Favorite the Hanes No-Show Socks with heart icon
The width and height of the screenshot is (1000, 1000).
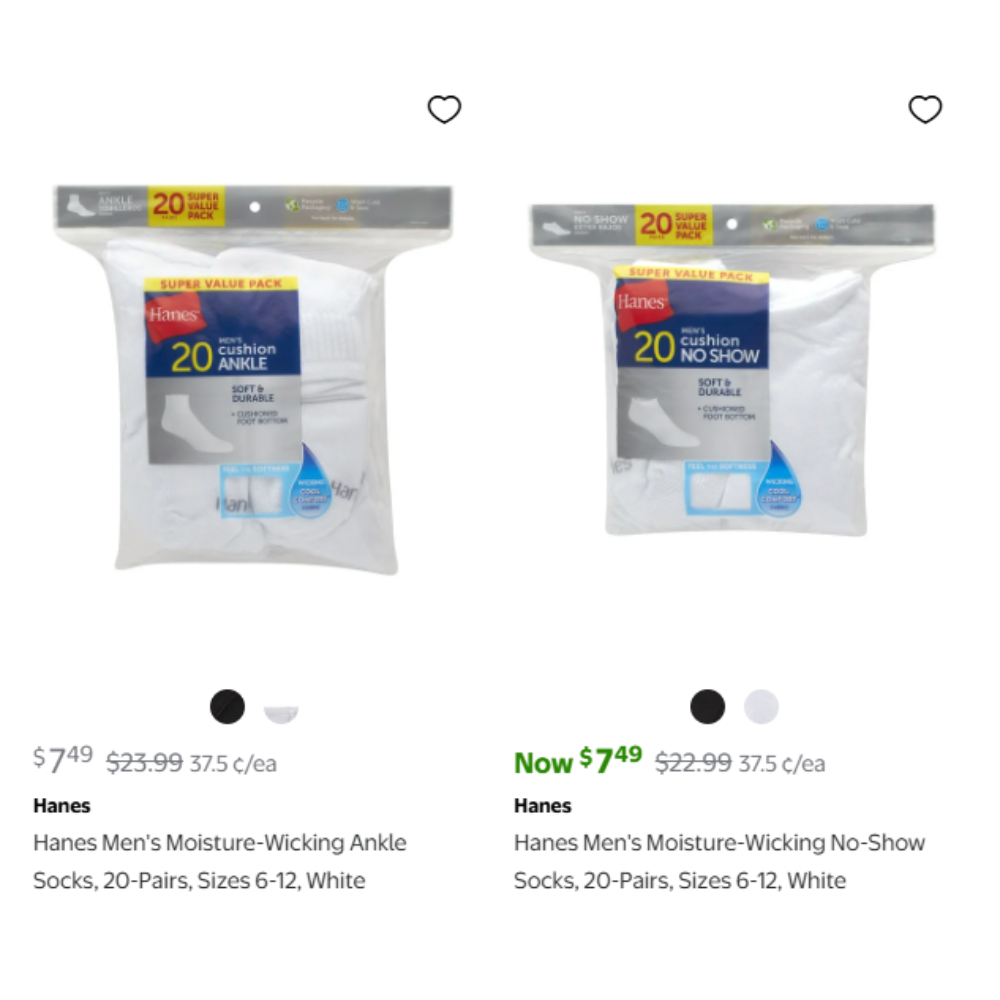(925, 109)
